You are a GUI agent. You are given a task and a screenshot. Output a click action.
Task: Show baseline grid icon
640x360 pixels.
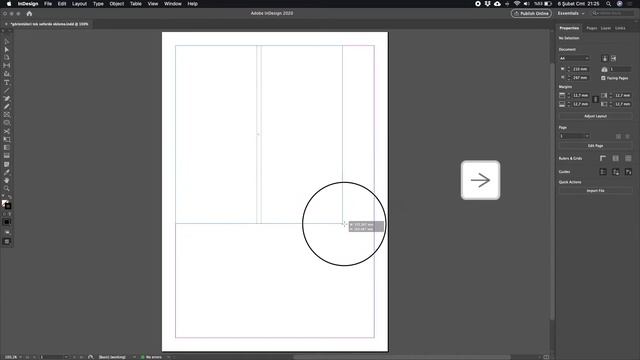[x=616, y=158]
